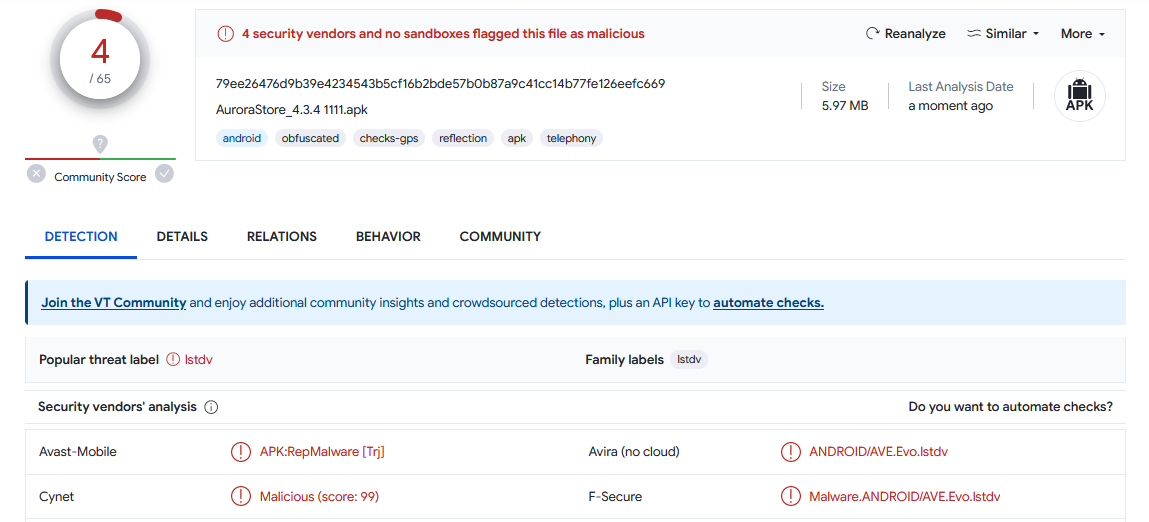The image size is (1149, 522).
Task: Click the Reanalyze refresh icon
Action: [x=872, y=34]
